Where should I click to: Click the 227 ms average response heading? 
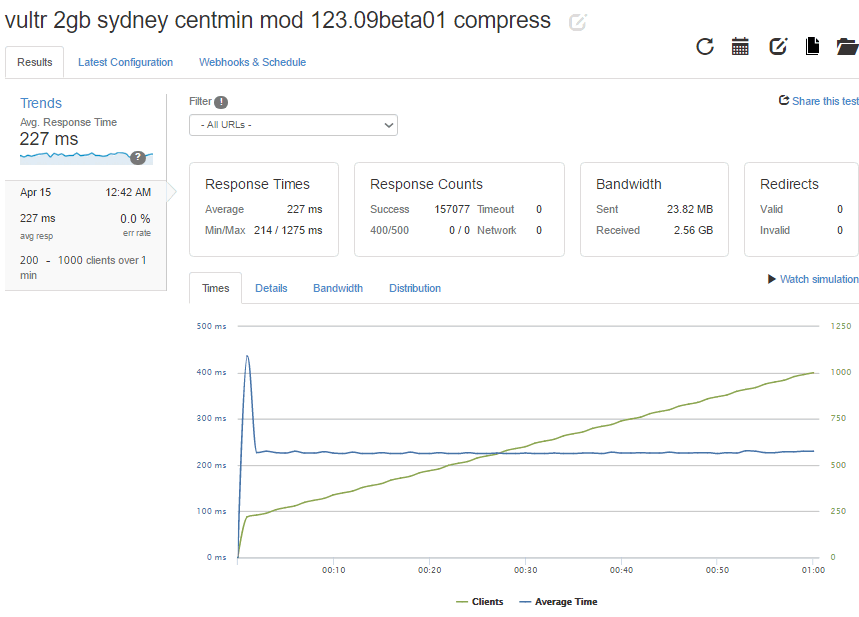click(49, 139)
